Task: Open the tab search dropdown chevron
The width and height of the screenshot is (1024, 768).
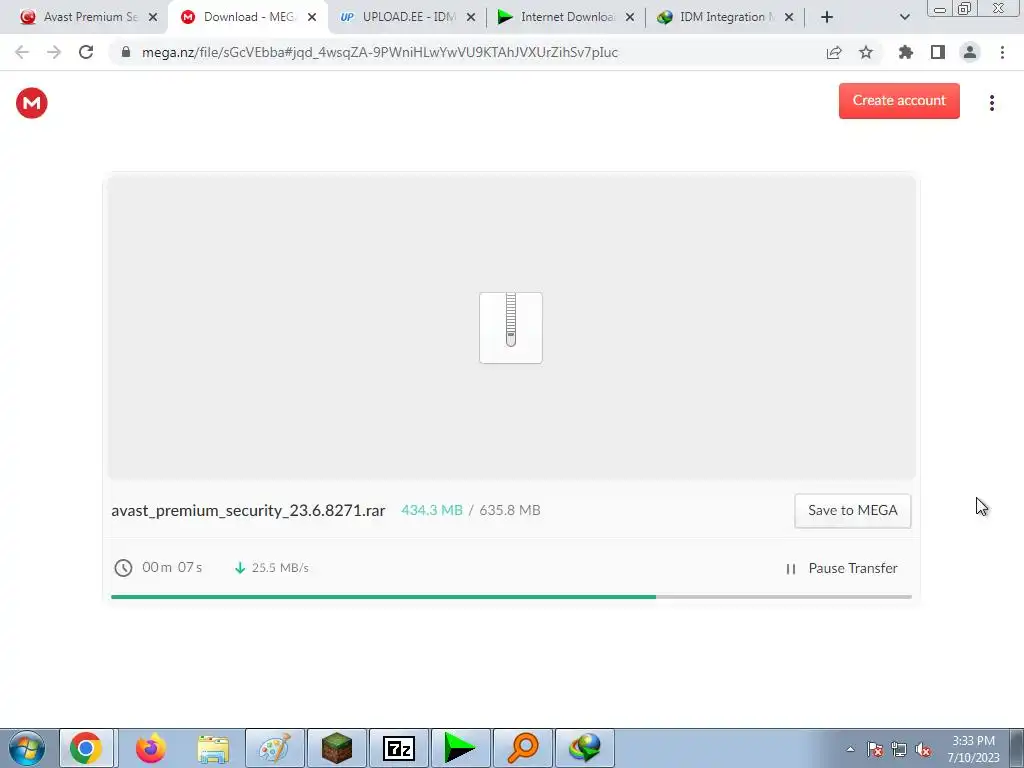Action: pos(904,17)
